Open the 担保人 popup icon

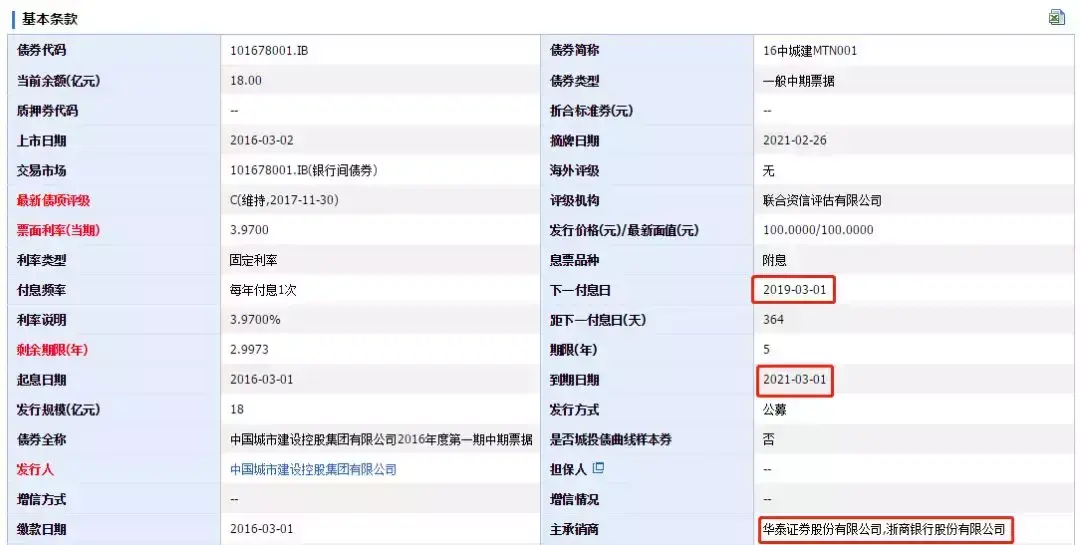click(598, 468)
